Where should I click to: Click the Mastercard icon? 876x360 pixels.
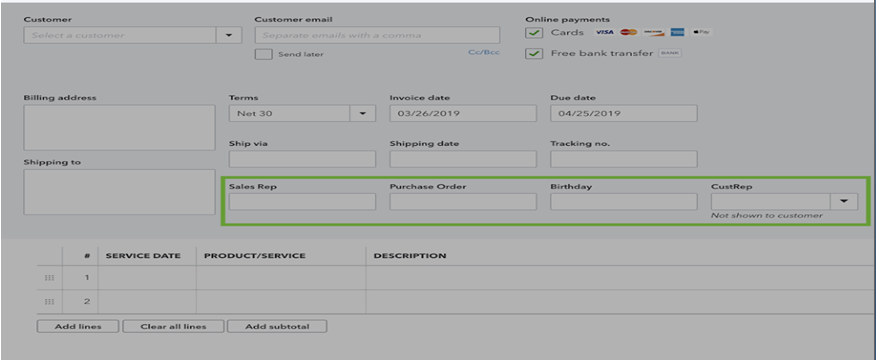tap(629, 32)
